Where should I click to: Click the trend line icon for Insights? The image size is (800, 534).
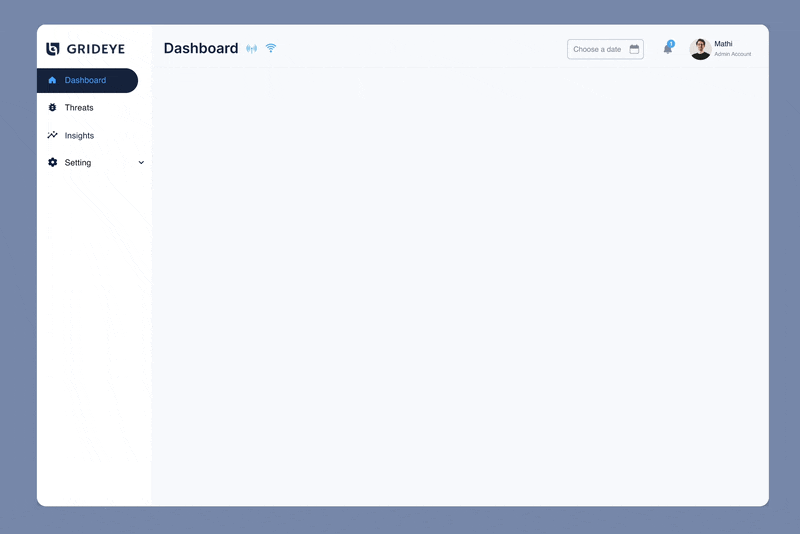tap(52, 135)
